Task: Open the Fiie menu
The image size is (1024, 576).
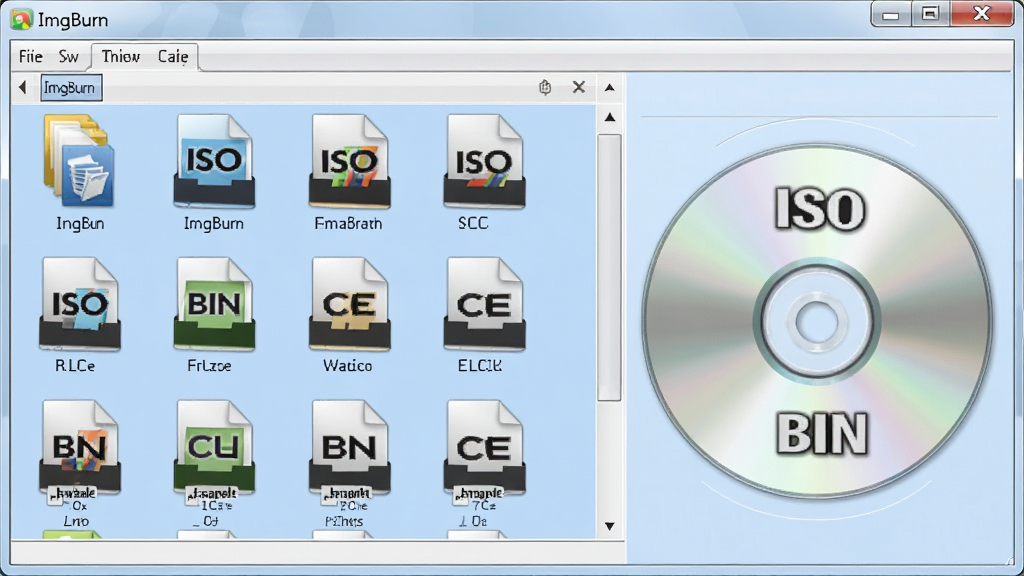Action: point(31,57)
